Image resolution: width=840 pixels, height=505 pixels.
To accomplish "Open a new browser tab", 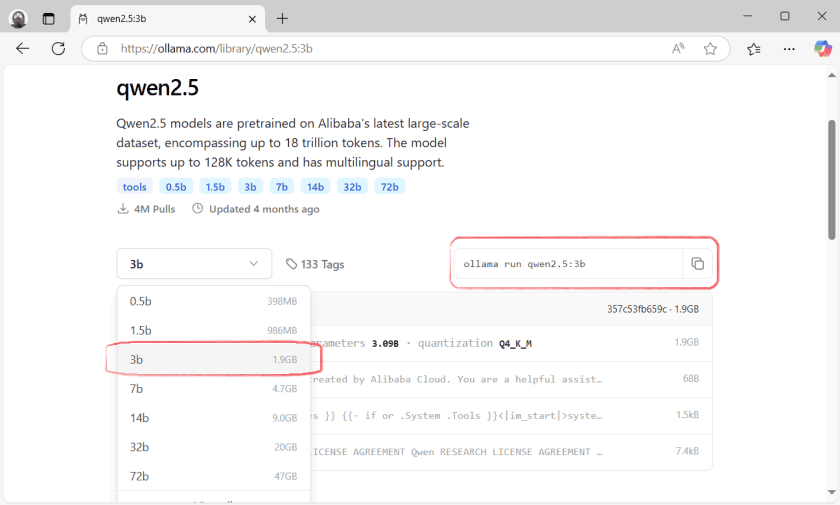I will tap(282, 18).
